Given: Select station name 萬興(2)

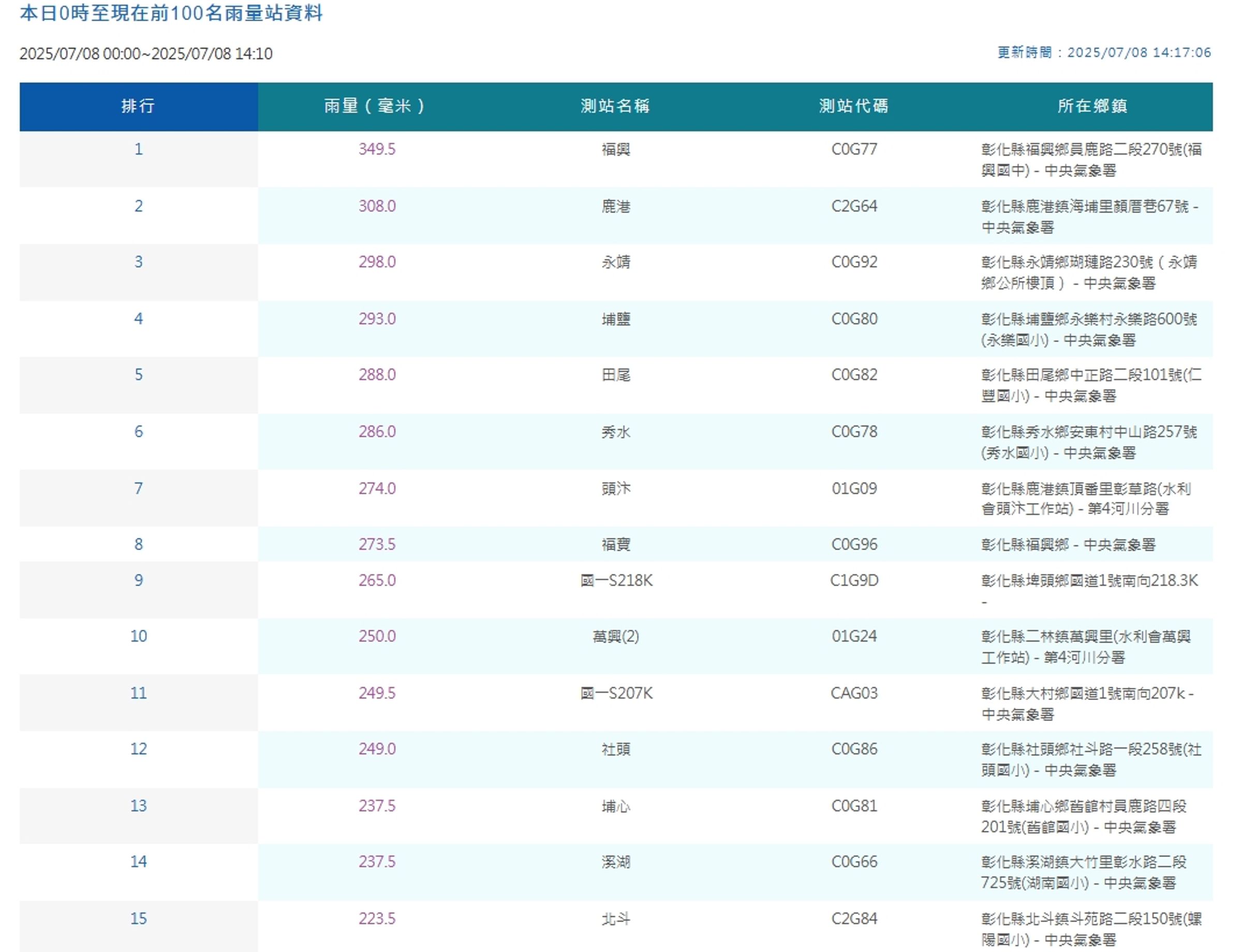Looking at the screenshot, I should click(616, 636).
